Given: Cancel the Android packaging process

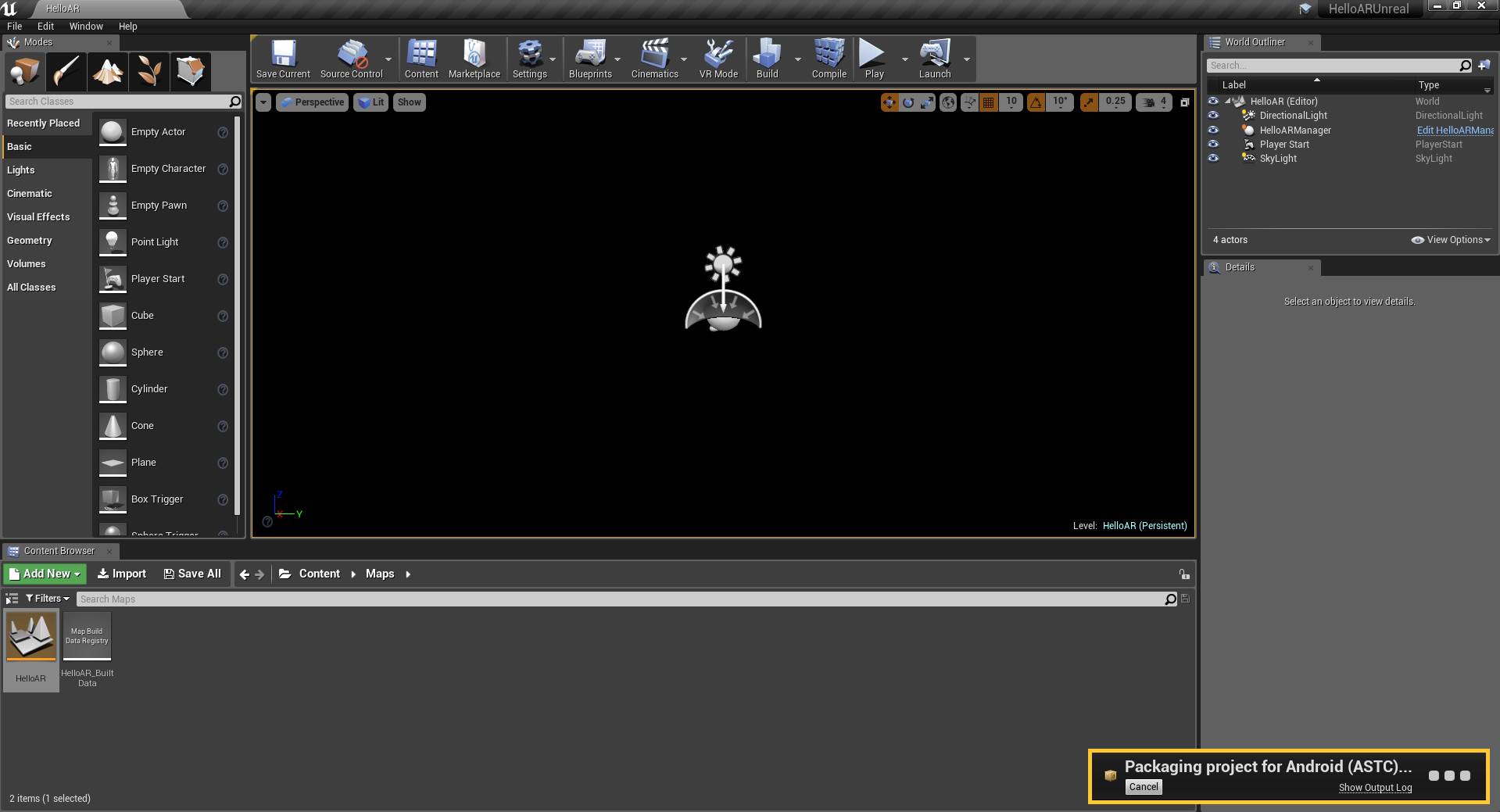Looking at the screenshot, I should coord(1143,787).
